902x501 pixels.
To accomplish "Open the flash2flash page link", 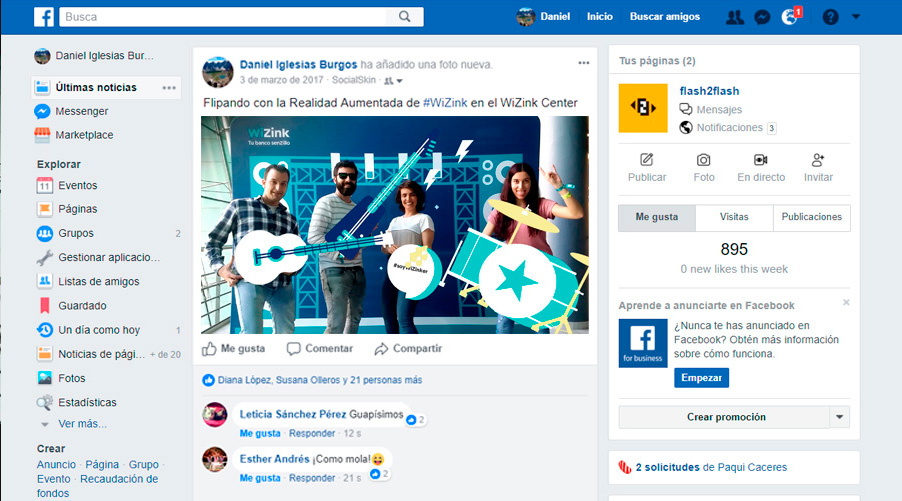I will tap(709, 91).
